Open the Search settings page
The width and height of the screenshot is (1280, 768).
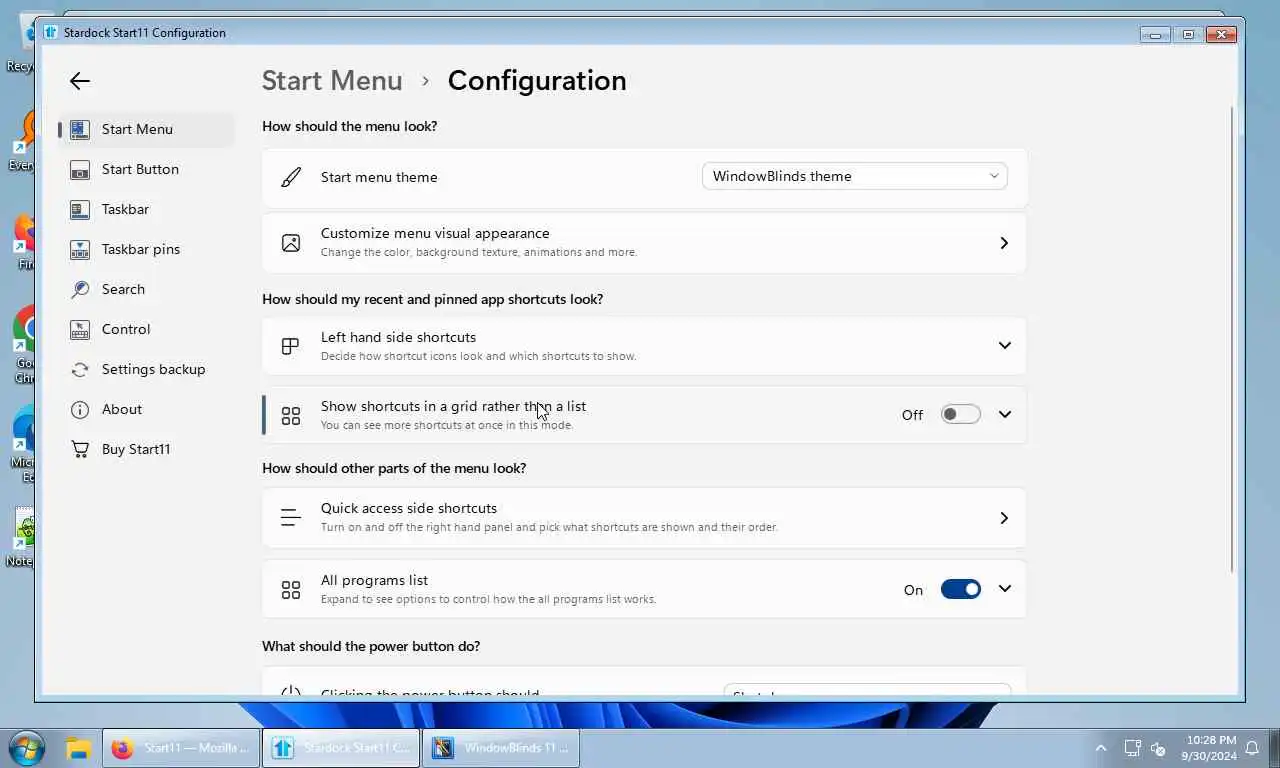click(x=147, y=289)
